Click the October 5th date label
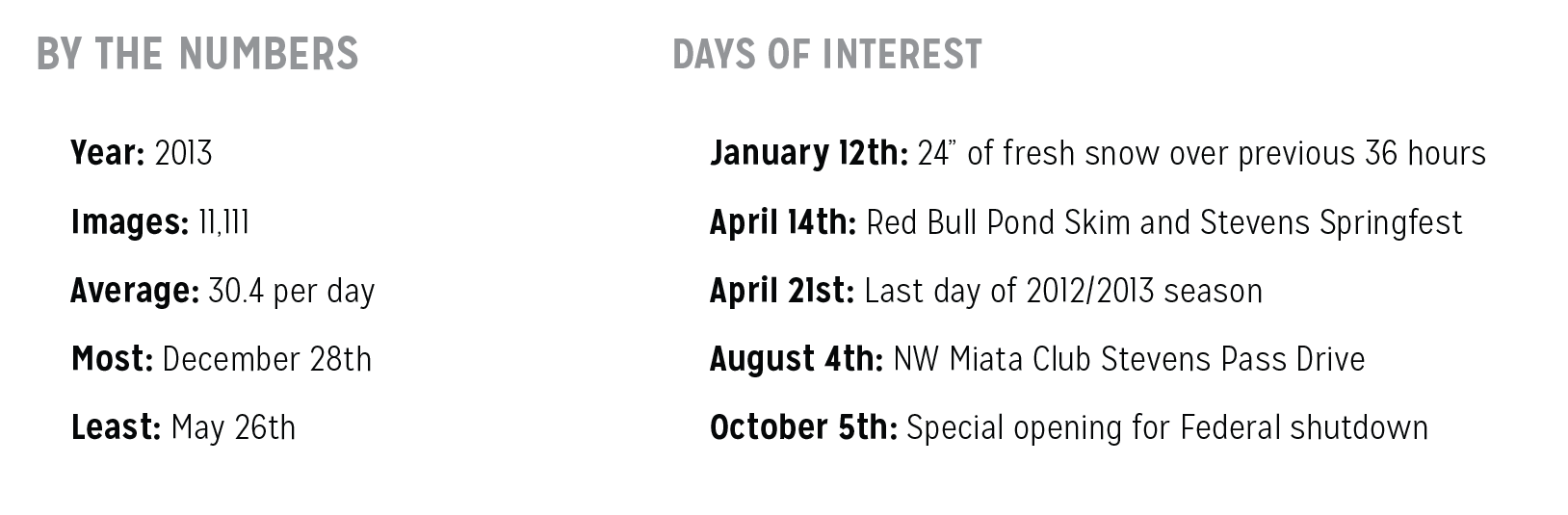The height and width of the screenshot is (515, 1568). coord(803,427)
